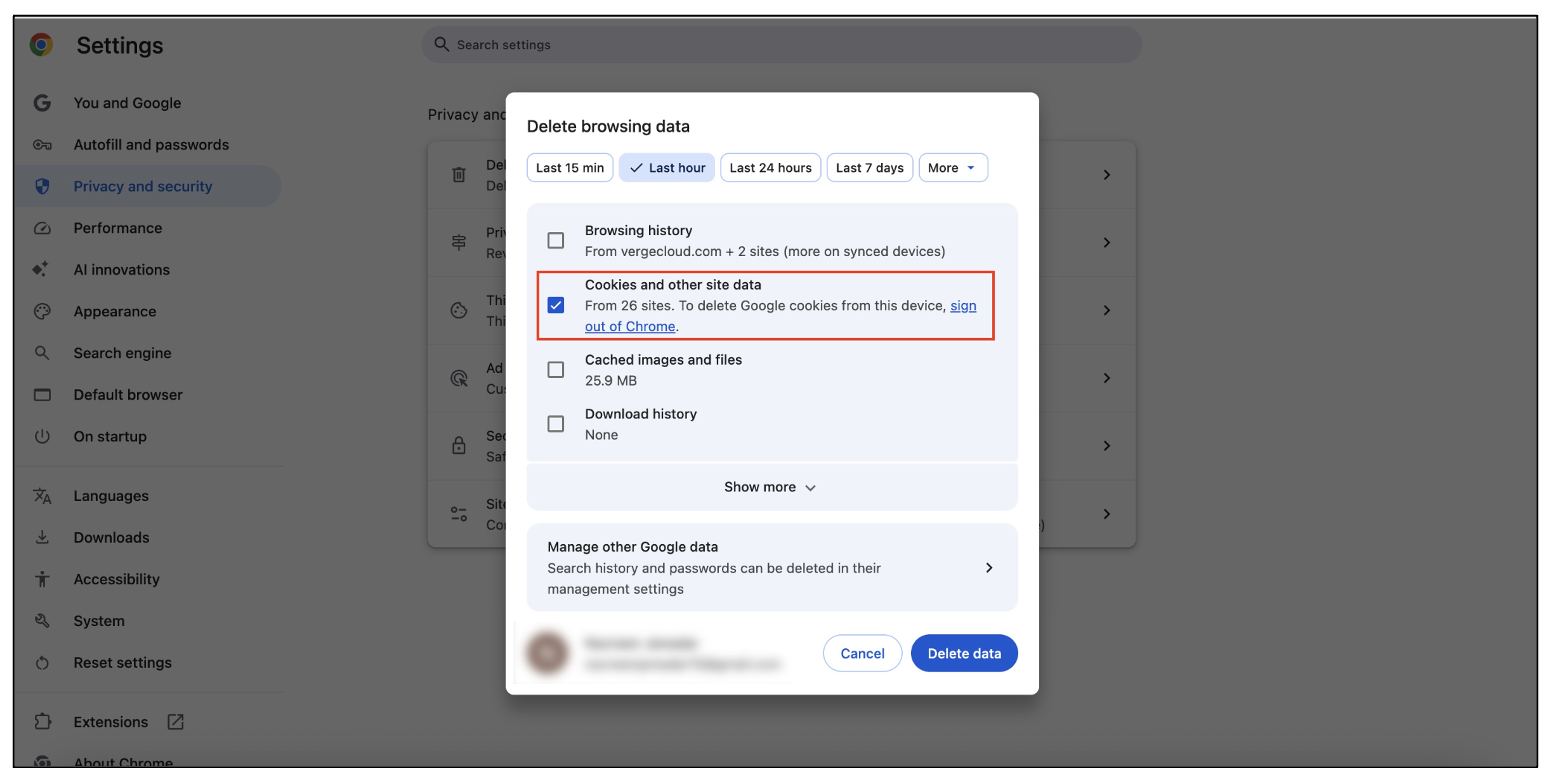The height and width of the screenshot is (782, 1560).
Task: Select the On startup power icon
Action: 43,436
